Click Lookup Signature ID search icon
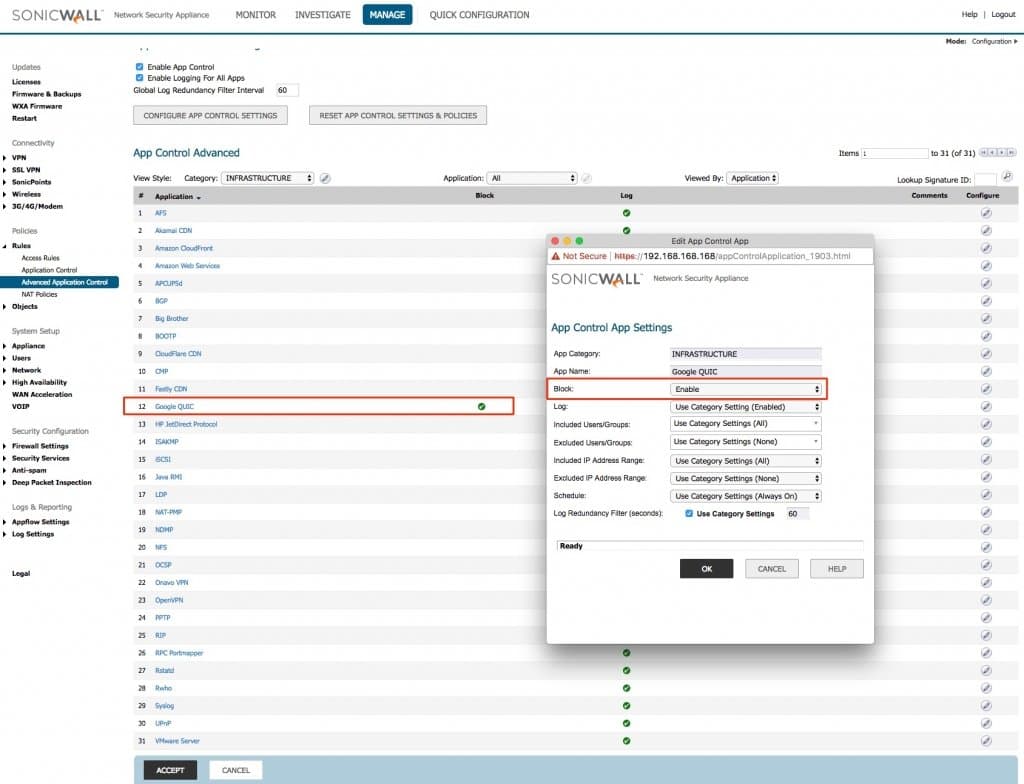Viewport: 1024px width, 784px height. [x=1008, y=176]
